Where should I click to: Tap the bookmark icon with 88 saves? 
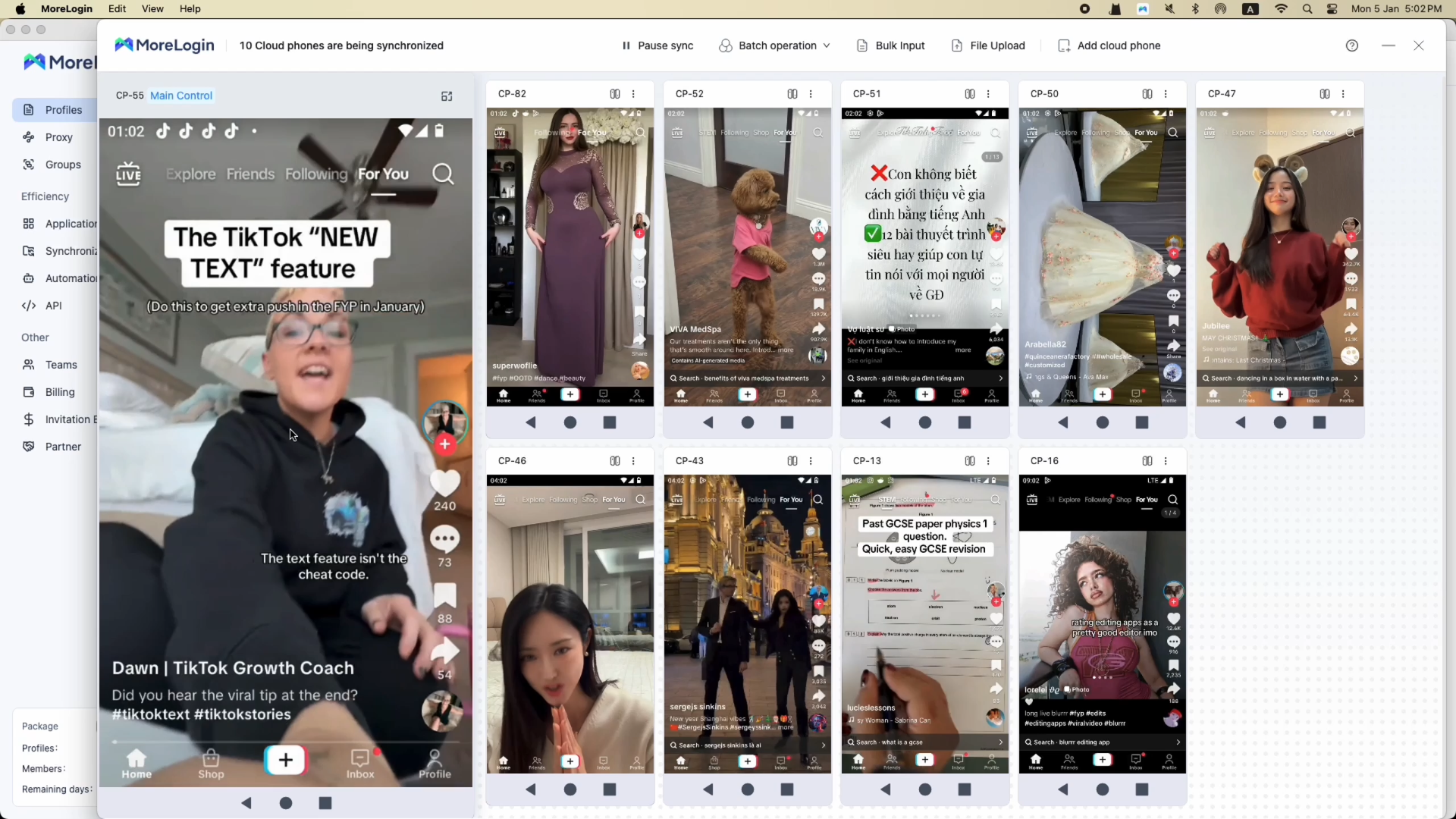pyautogui.click(x=444, y=597)
